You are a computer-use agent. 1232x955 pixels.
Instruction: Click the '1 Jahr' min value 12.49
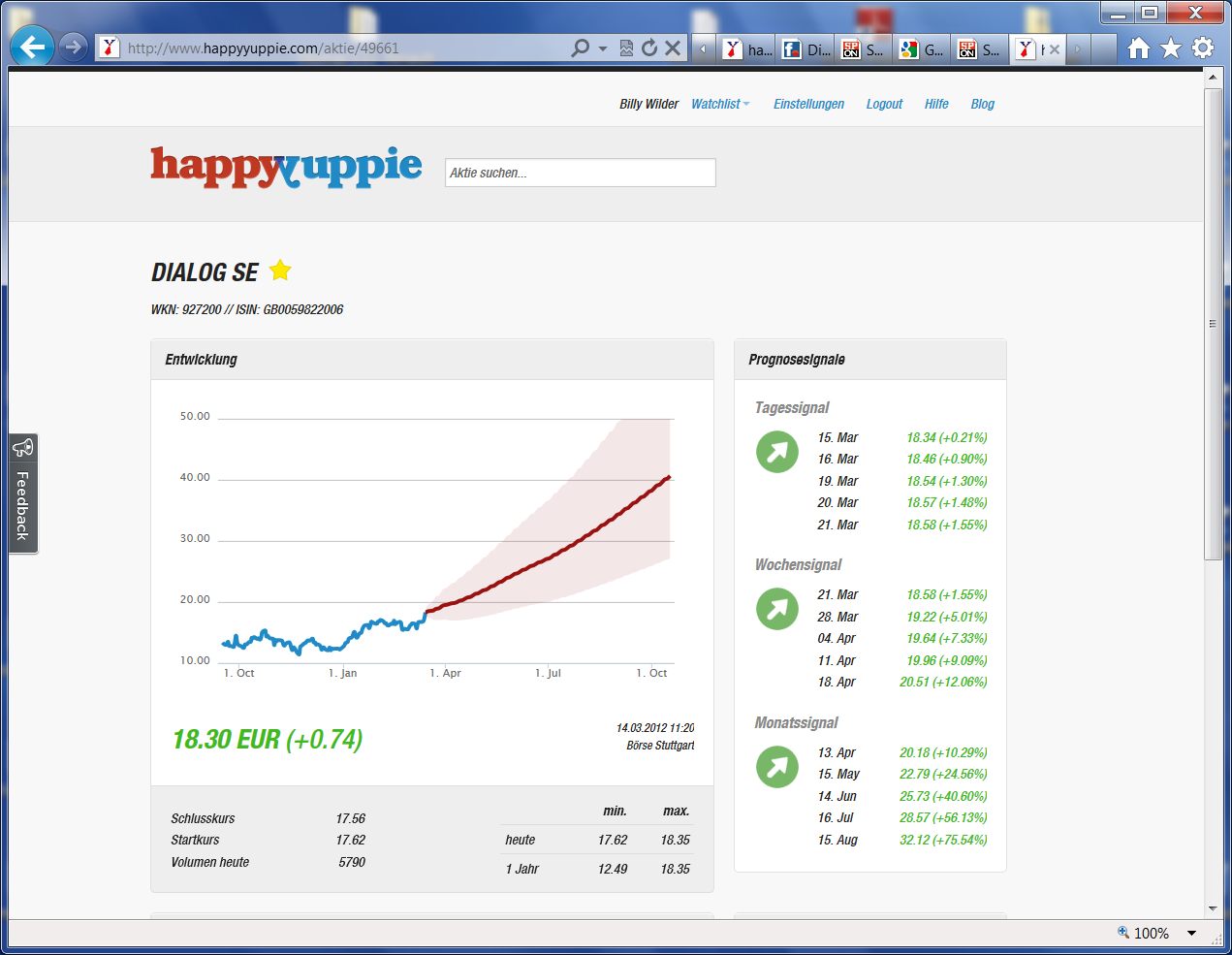click(x=613, y=869)
